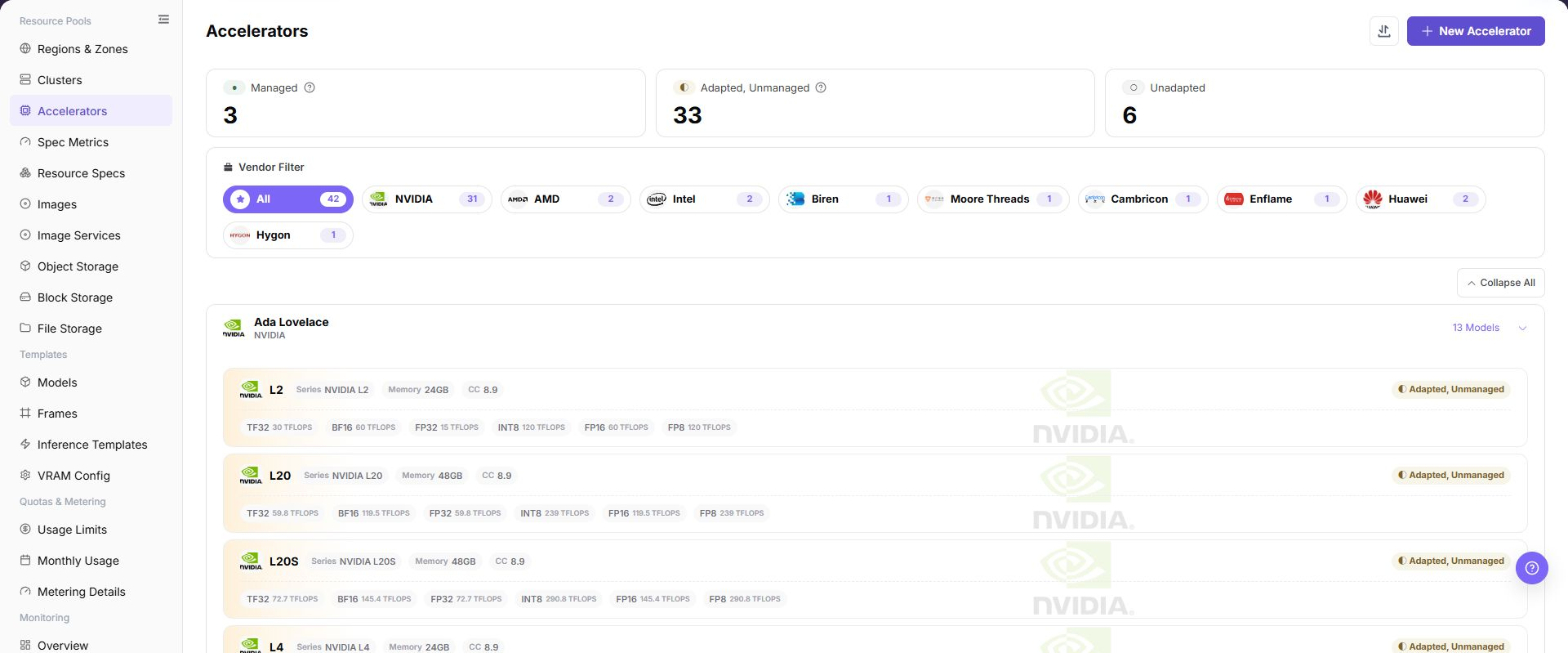This screenshot has width=1568, height=653.
Task: Click the Spec Metrics gauge icon
Action: (25, 142)
